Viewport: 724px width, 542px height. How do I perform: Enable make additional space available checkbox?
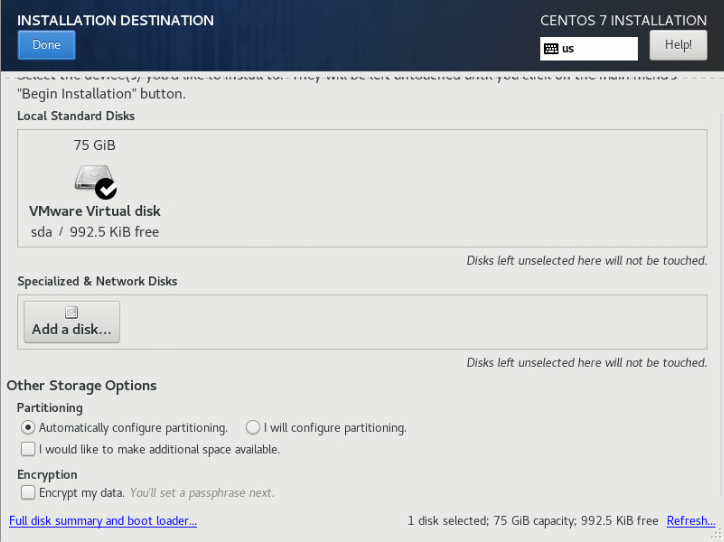coord(28,449)
